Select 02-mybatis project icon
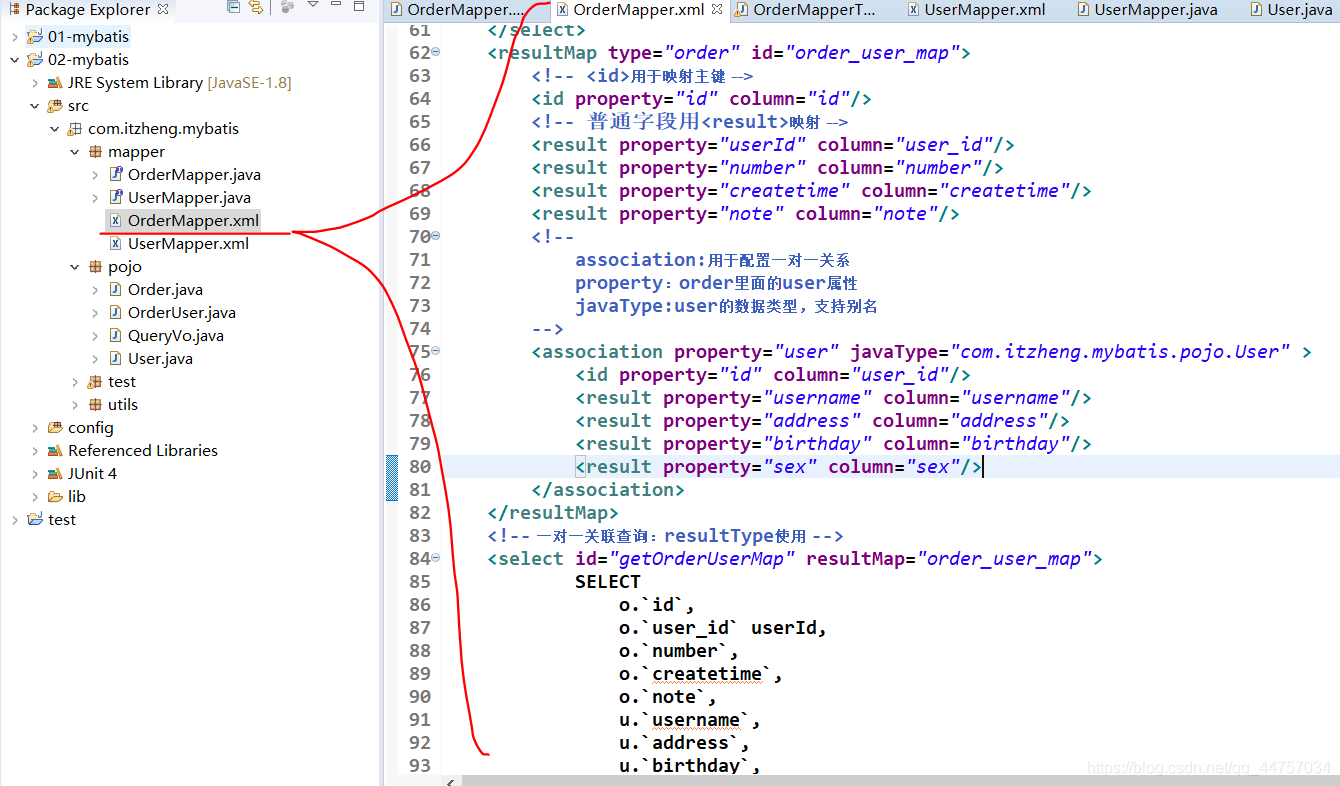Viewport: 1340px width, 786px height. click(x=35, y=60)
